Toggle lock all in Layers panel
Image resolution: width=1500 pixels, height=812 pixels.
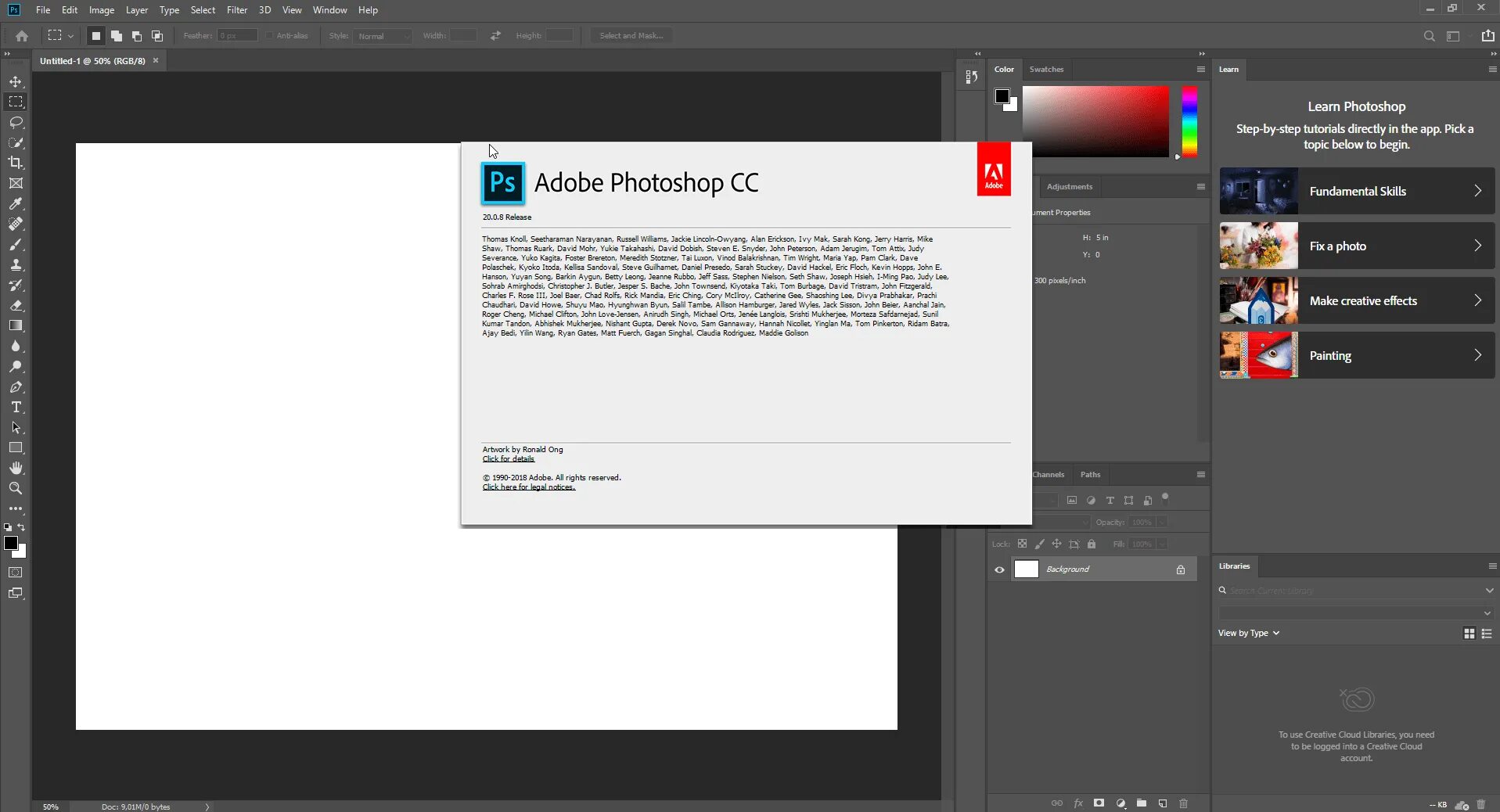tap(1092, 544)
